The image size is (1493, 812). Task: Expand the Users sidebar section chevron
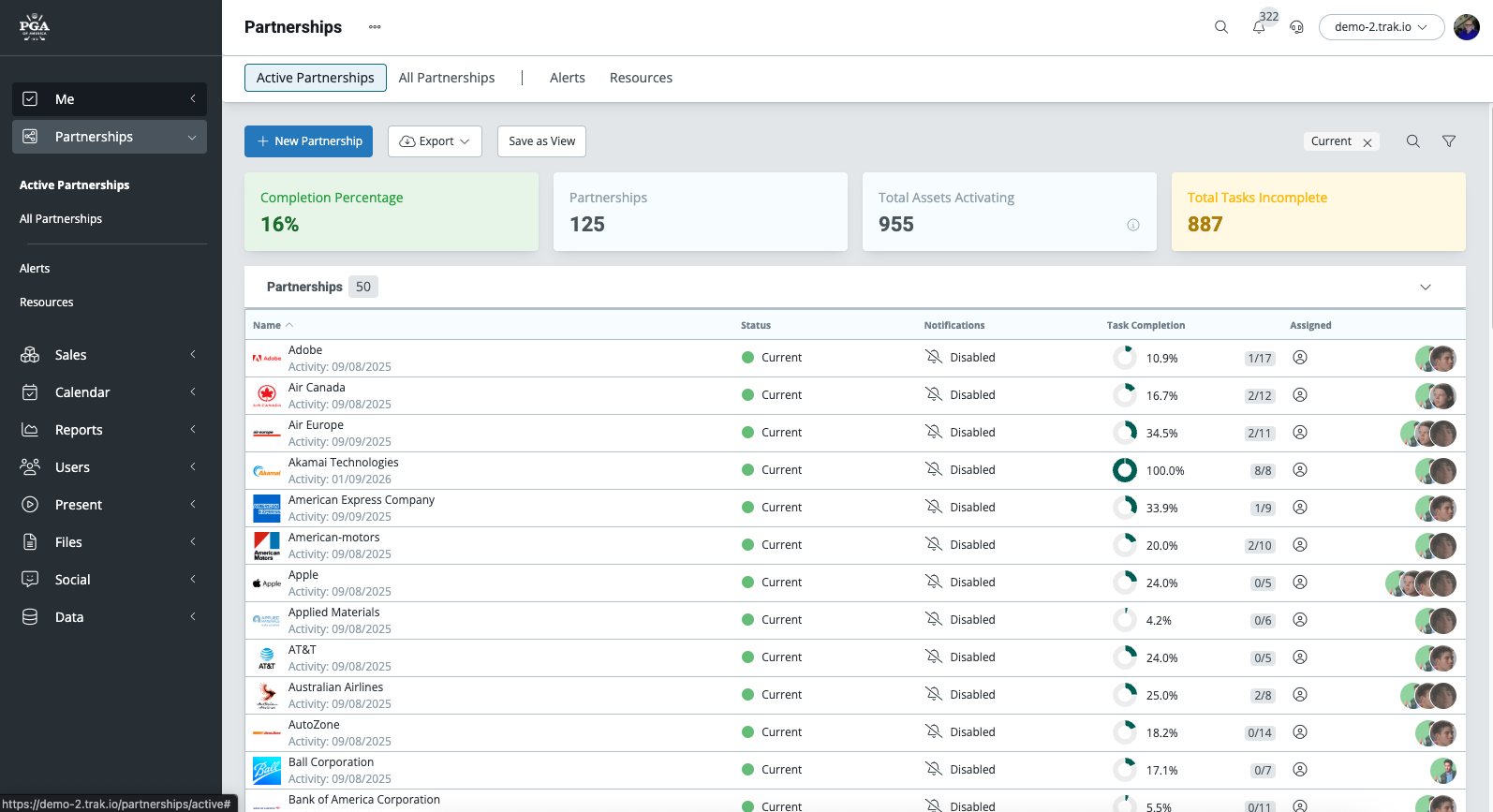click(x=193, y=467)
